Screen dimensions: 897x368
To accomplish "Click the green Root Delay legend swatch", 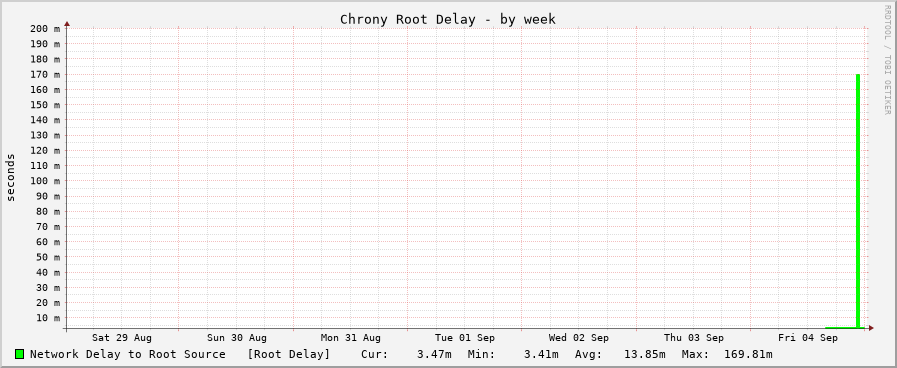I will pyautogui.click(x=19, y=354).
